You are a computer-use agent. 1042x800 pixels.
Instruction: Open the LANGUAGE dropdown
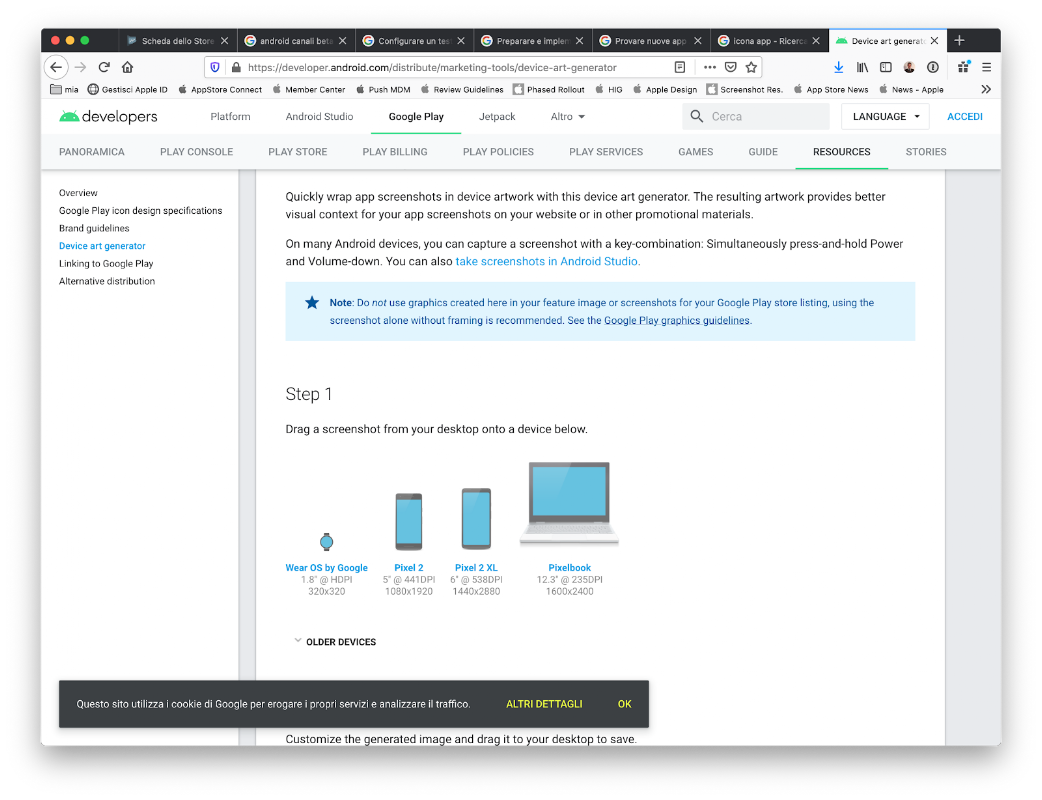(x=886, y=116)
